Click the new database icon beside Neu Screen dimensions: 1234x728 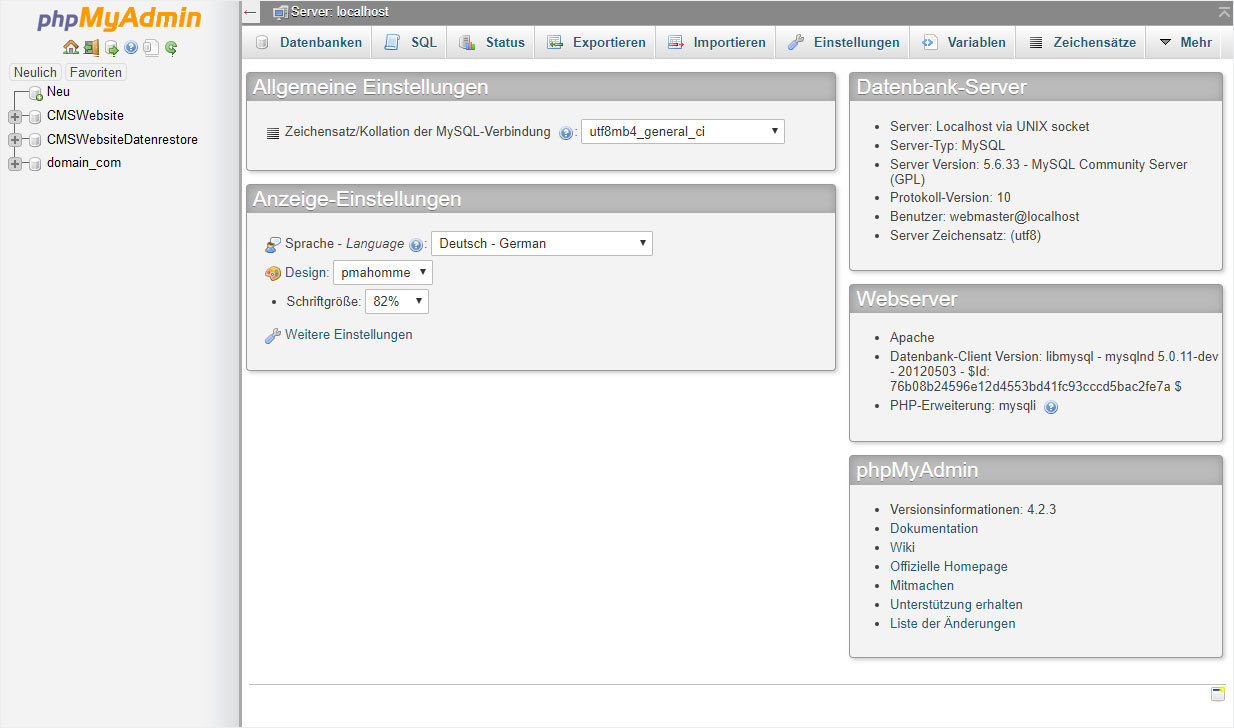tap(36, 93)
